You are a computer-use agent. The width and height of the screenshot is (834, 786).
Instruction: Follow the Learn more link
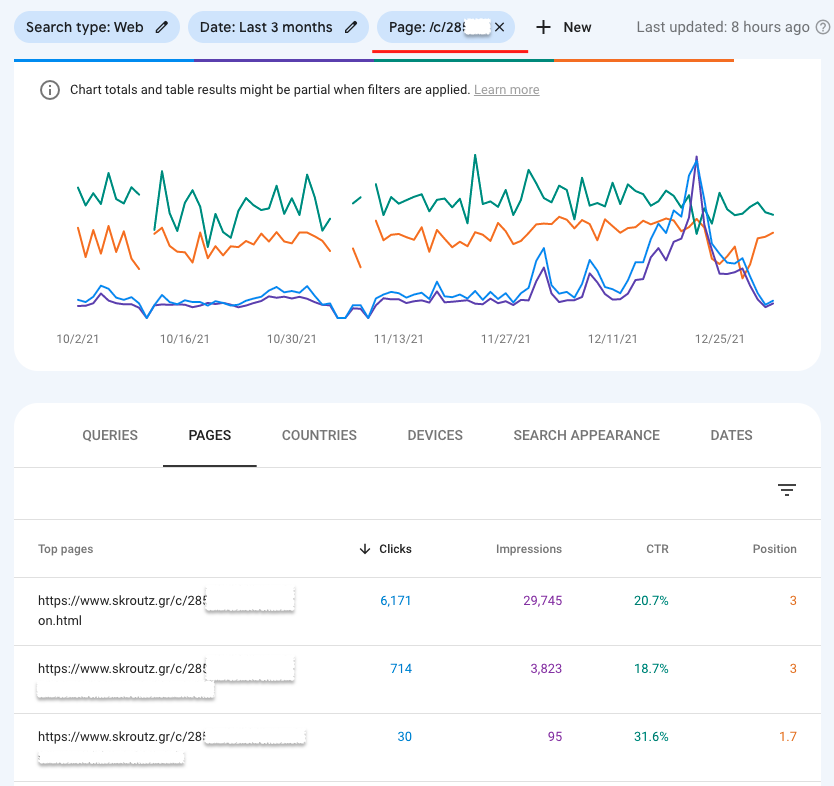(x=506, y=90)
